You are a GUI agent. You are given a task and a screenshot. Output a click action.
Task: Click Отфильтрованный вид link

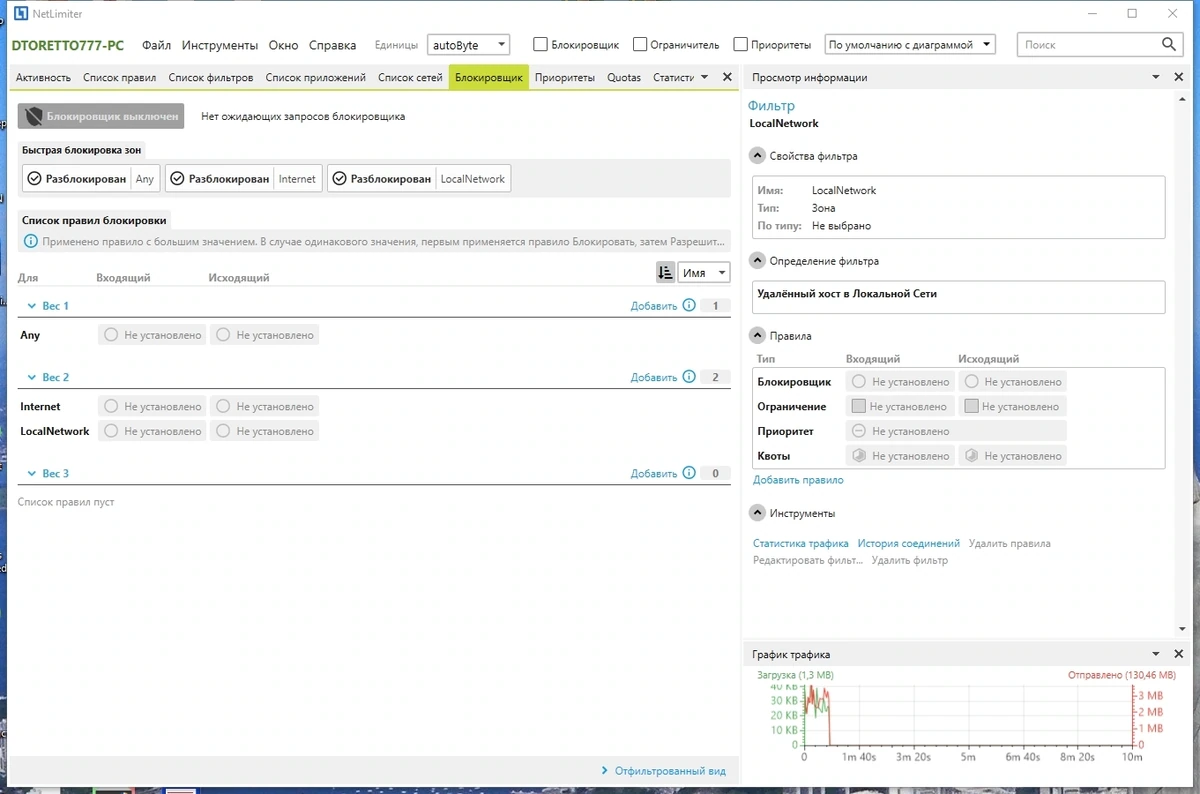click(670, 771)
